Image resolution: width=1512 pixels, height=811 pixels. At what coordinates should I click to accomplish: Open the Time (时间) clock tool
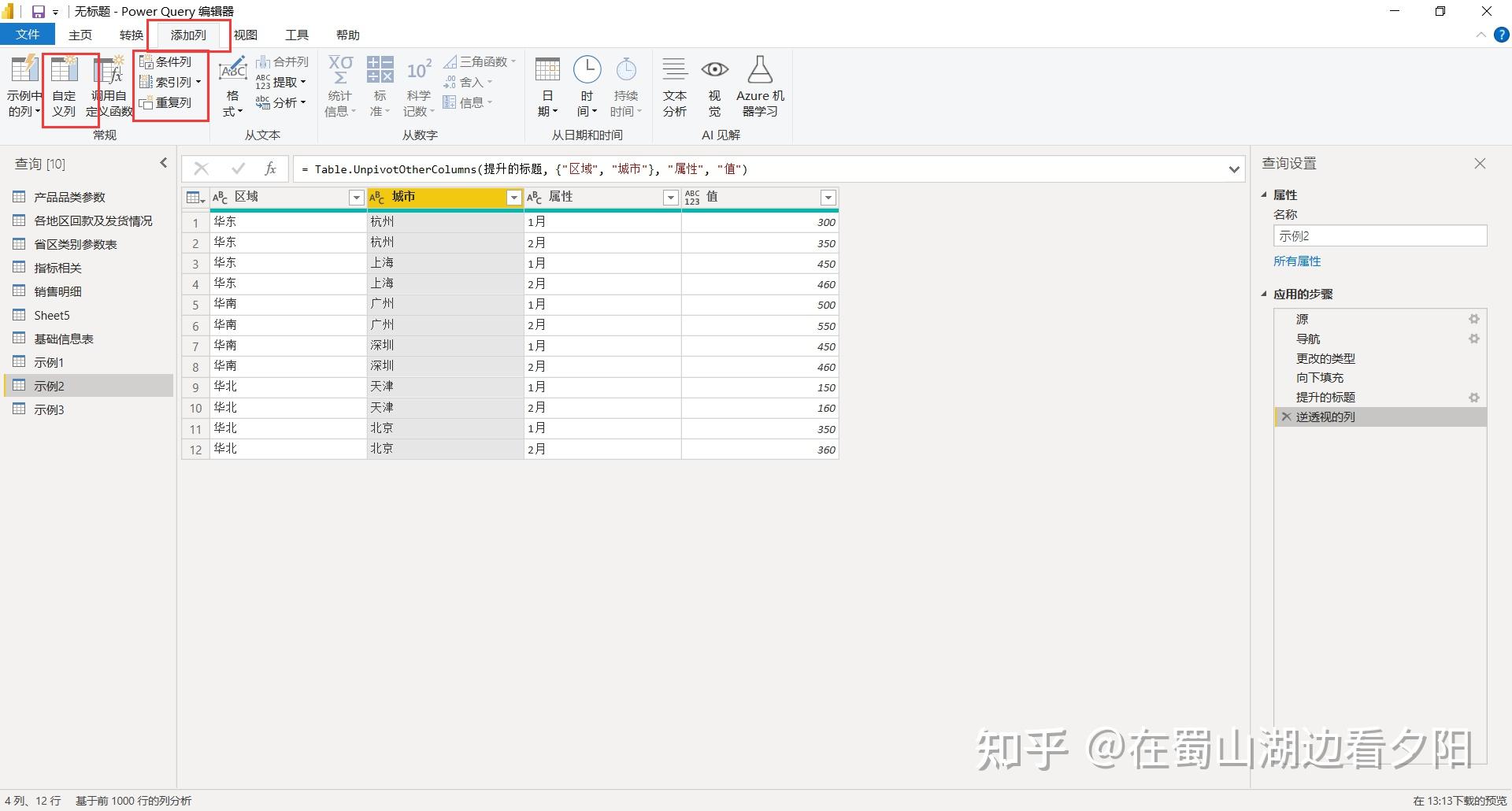[587, 87]
